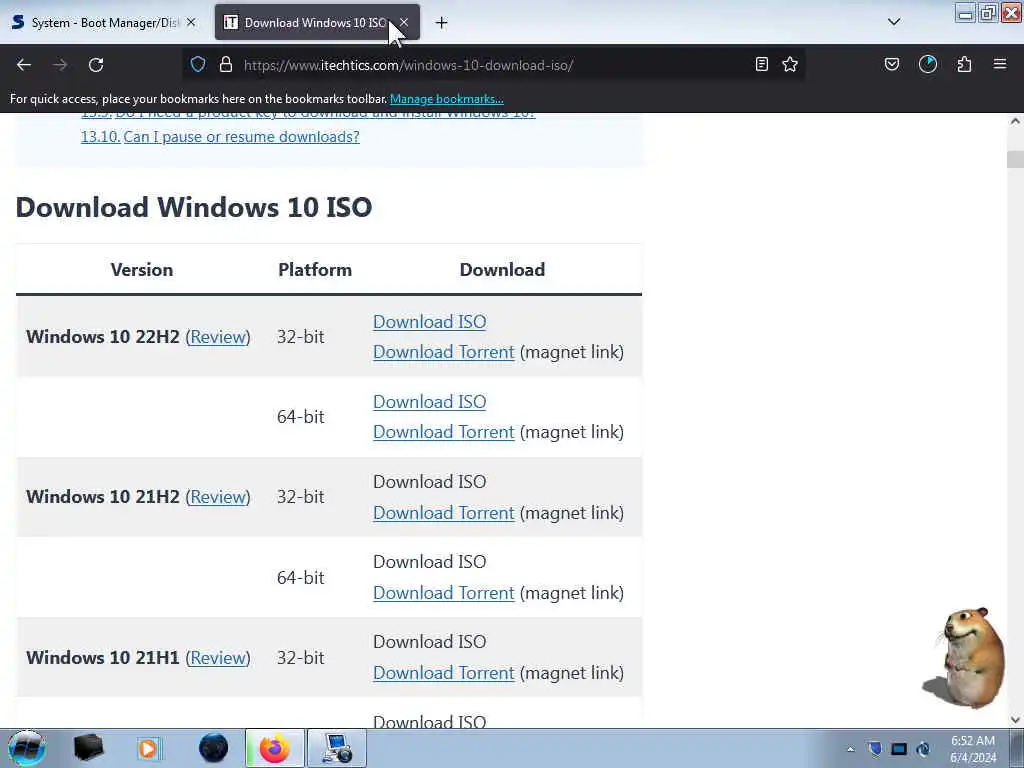Open tracking protection shield icon
The image size is (1024, 768).
tap(198, 65)
